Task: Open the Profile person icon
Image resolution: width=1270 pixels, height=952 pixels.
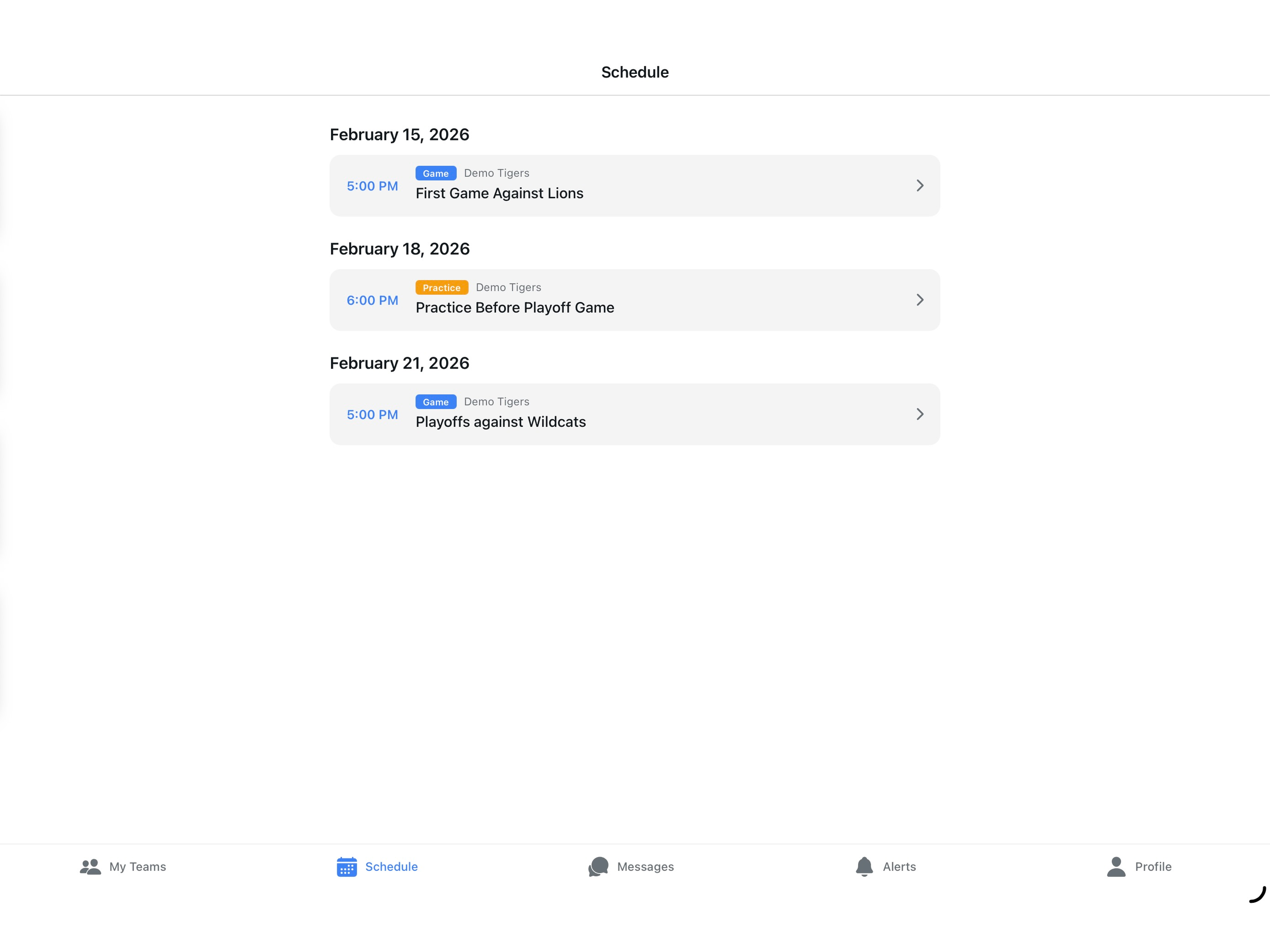Action: [x=1116, y=866]
